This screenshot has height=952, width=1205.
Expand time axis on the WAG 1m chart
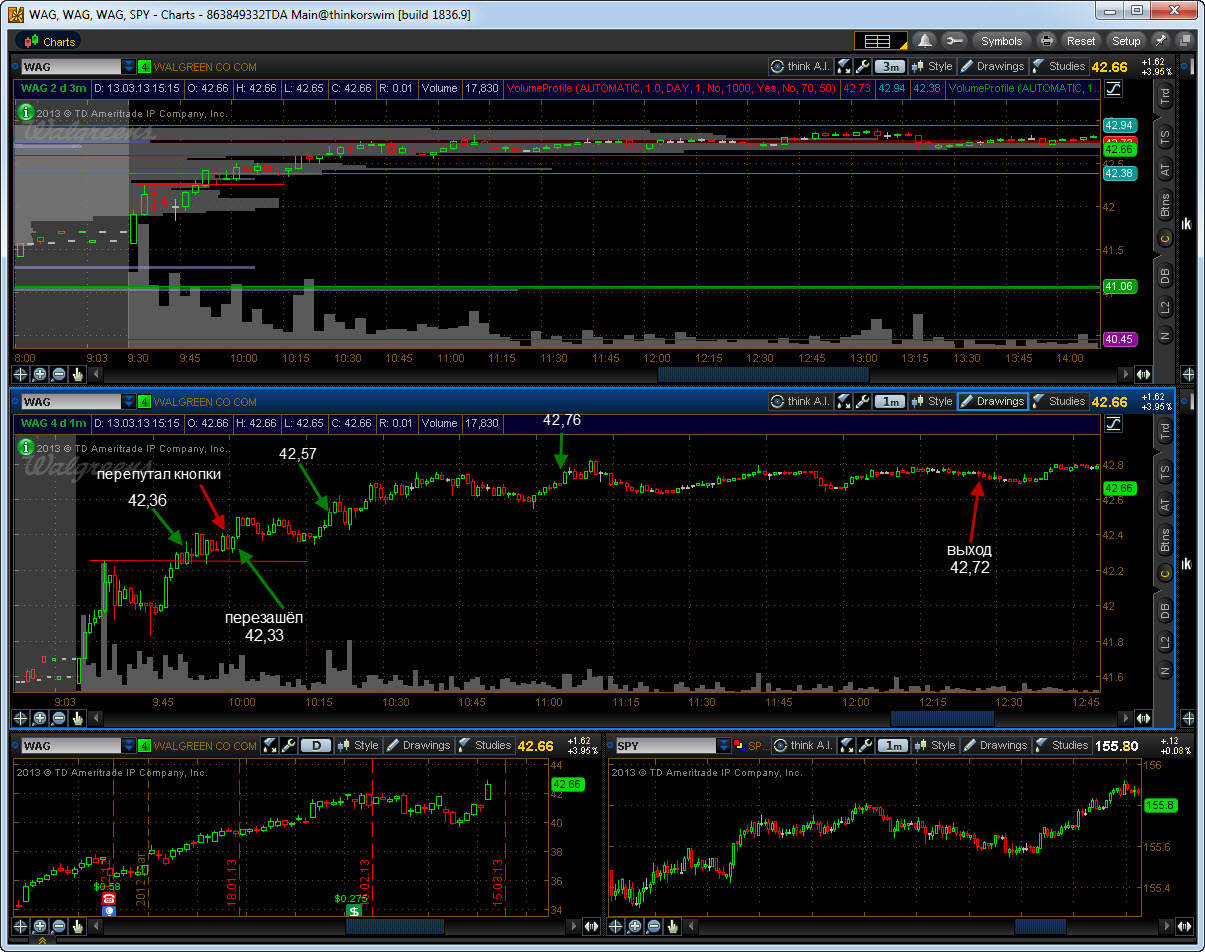[x=1143, y=718]
